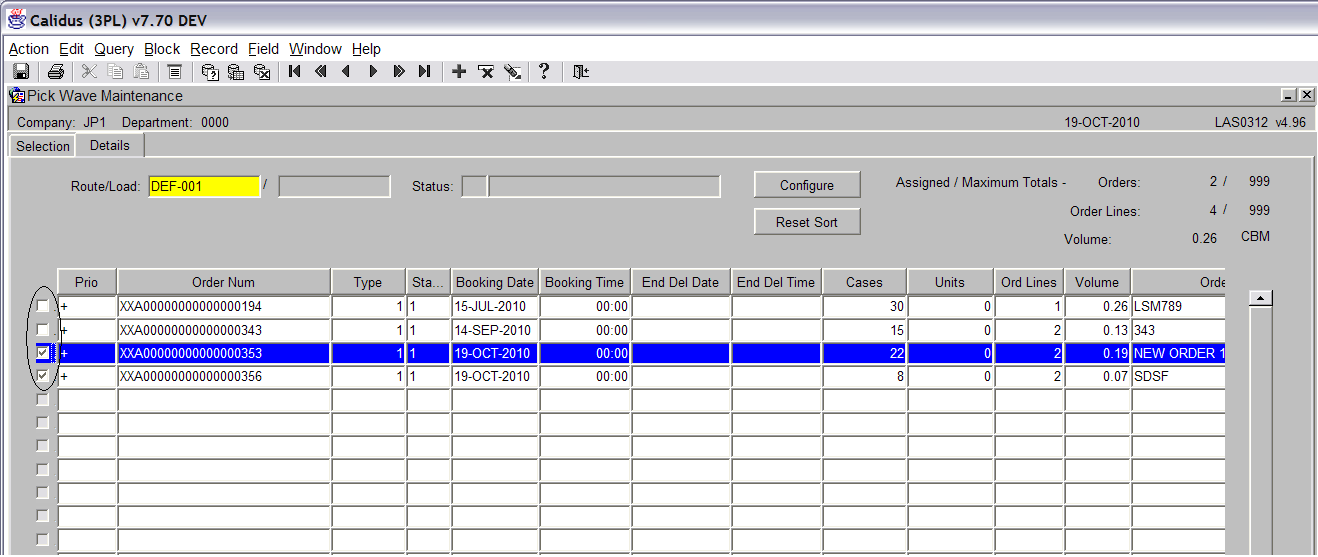Sort by the Ord Lines column header

pos(1029,282)
